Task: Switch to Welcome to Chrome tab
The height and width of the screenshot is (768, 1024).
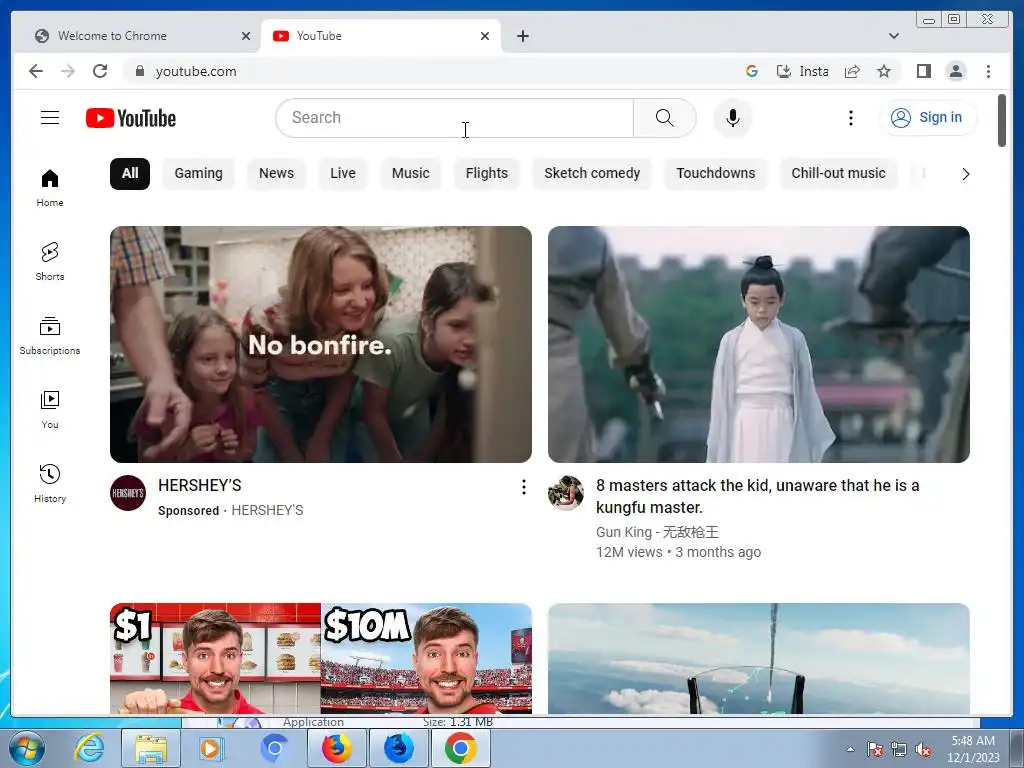Action: pyautogui.click(x=134, y=36)
